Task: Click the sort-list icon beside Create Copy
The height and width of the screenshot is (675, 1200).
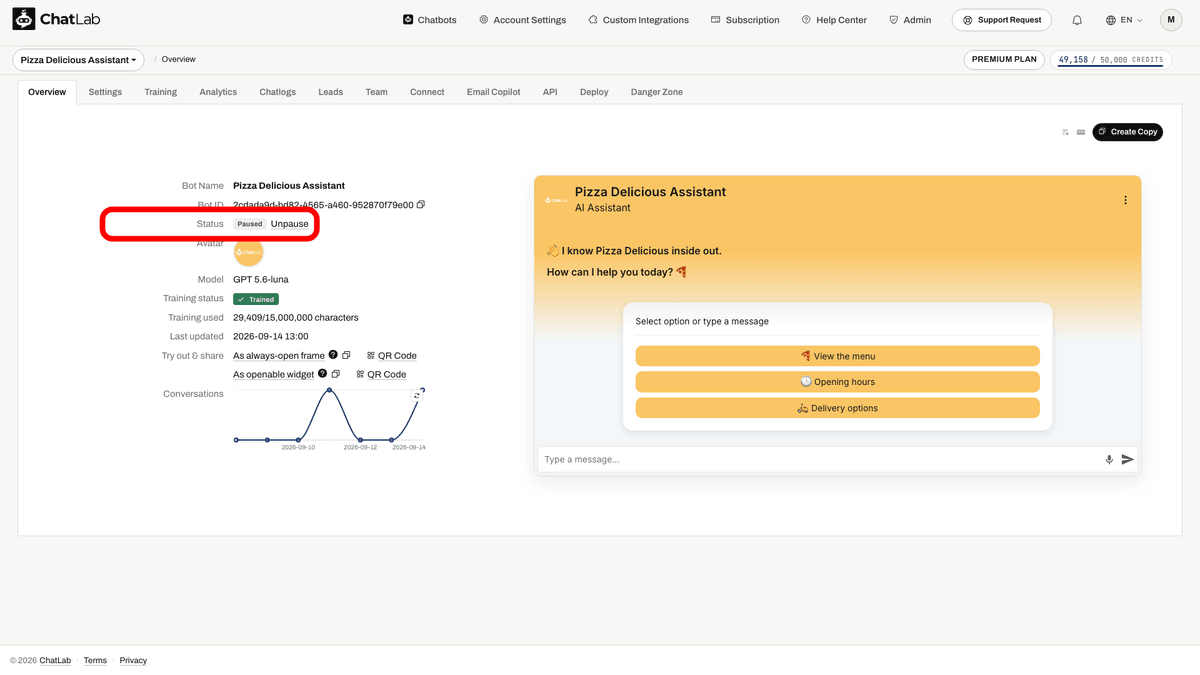Action: 1065,132
